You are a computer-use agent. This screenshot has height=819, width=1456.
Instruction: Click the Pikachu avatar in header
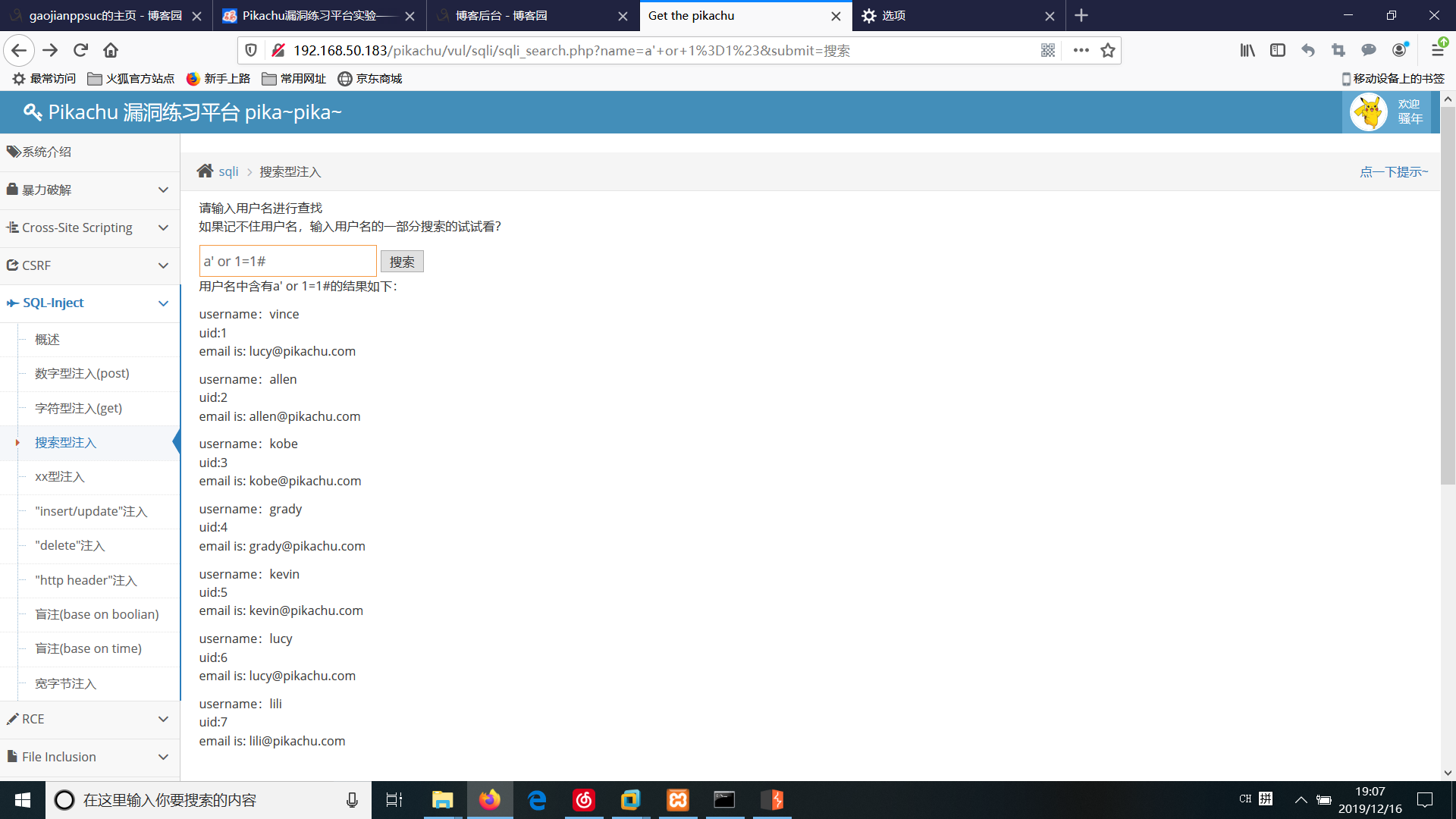tap(1369, 112)
